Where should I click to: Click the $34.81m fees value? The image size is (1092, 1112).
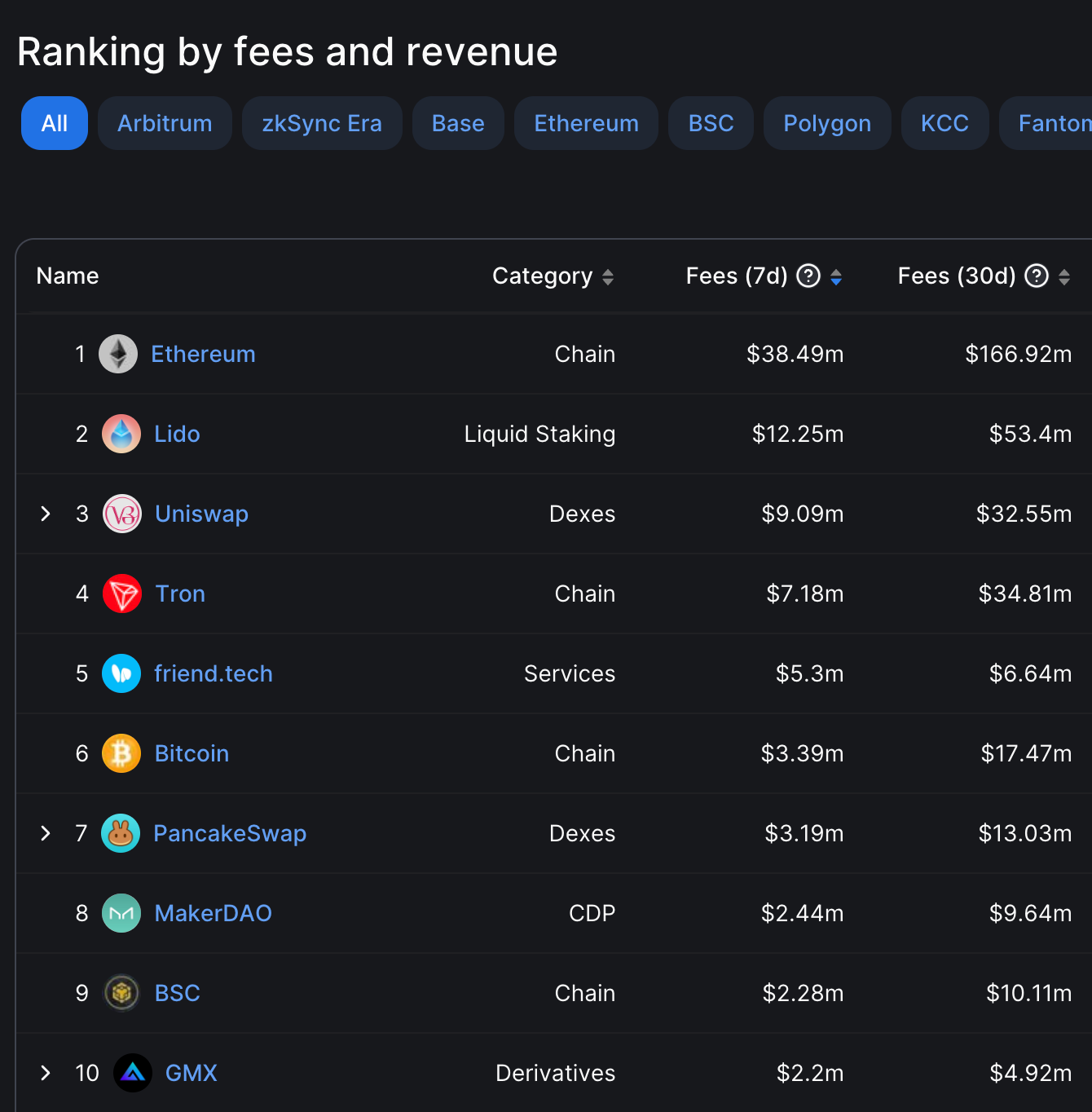point(1025,594)
